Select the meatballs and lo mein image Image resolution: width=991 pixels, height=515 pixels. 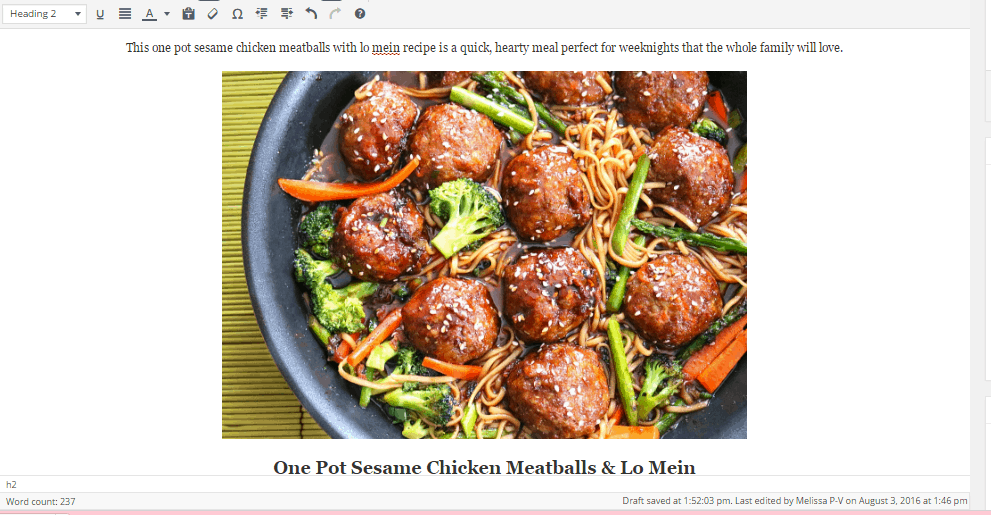484,255
